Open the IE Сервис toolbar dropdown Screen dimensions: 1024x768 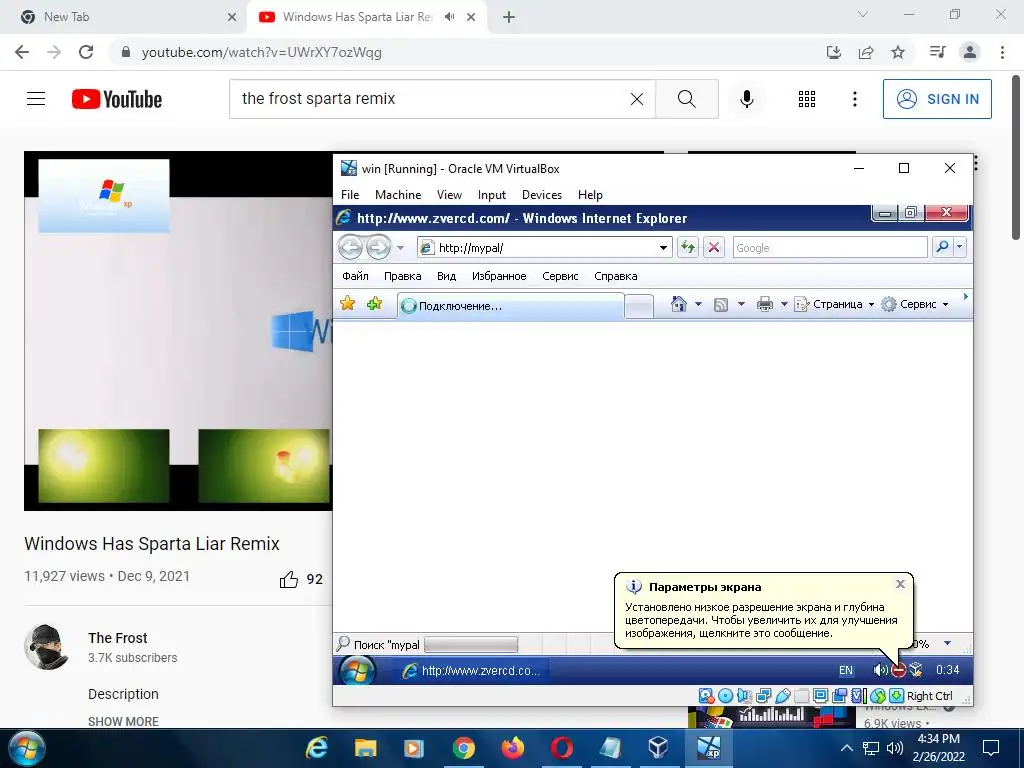click(914, 304)
